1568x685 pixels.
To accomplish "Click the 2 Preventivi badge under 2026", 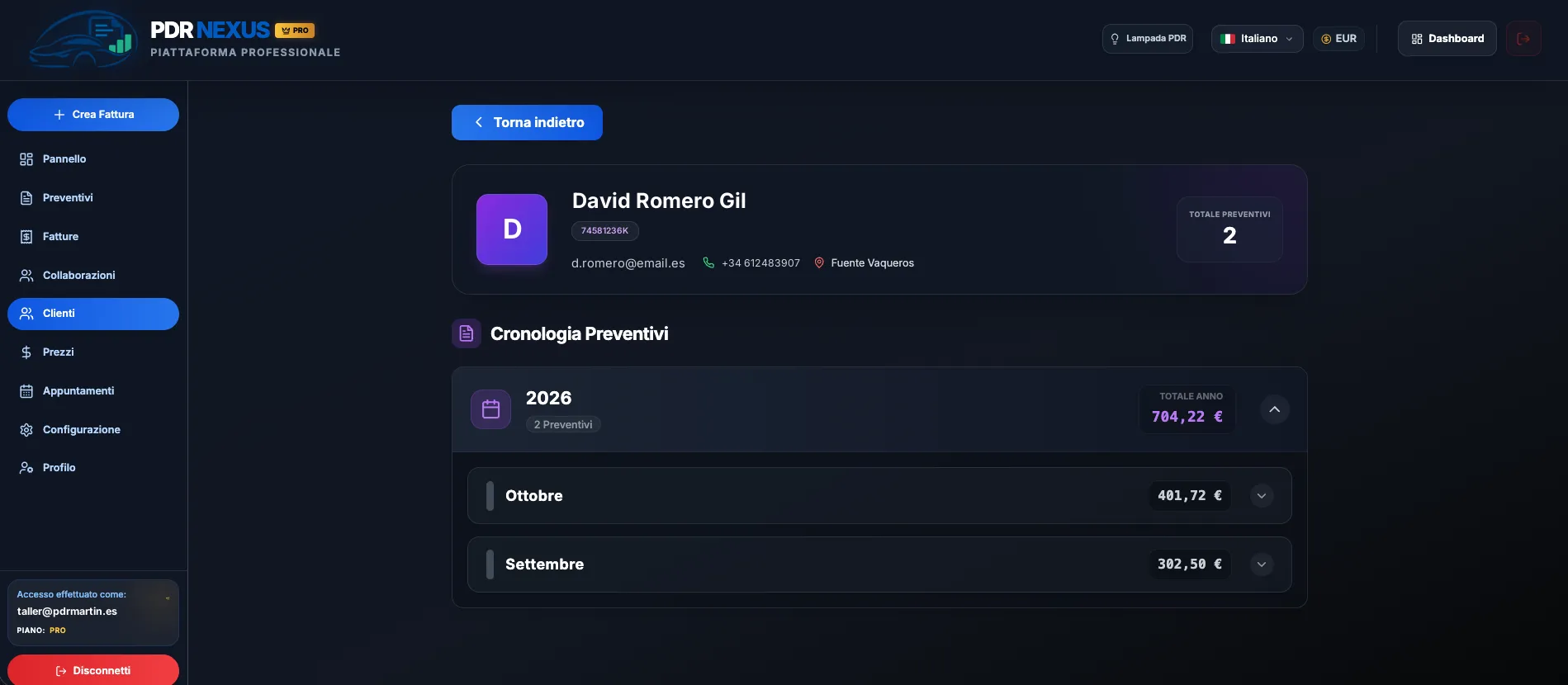I will pos(563,425).
